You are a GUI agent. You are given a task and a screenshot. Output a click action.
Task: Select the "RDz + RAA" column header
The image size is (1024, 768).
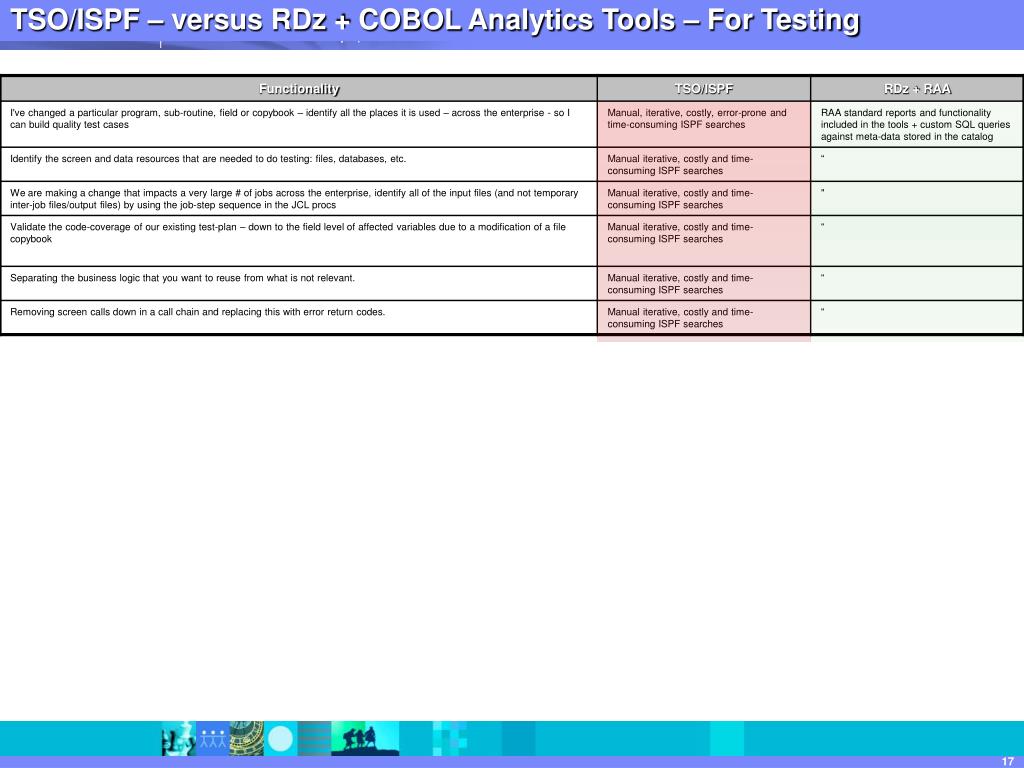tap(918, 89)
